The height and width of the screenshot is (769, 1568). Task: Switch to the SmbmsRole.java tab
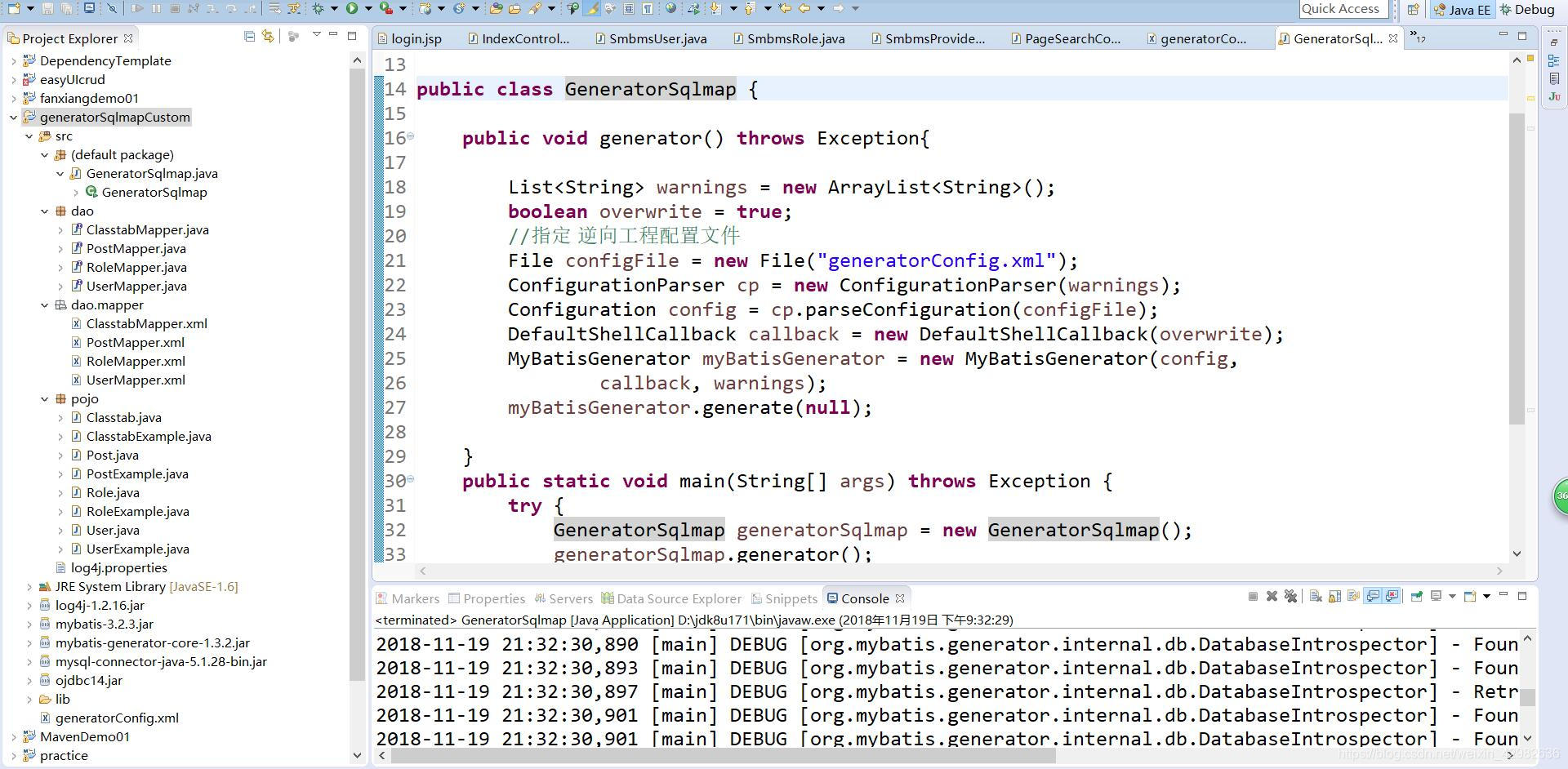[789, 39]
